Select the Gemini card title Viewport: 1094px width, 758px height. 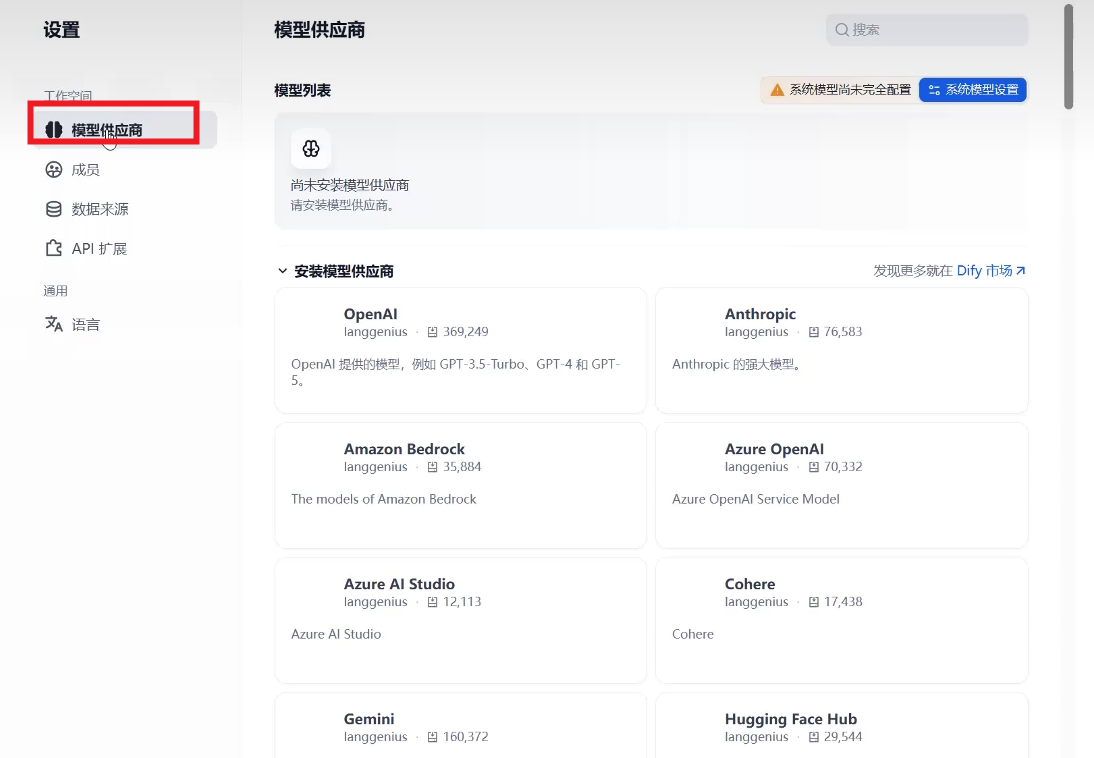pyautogui.click(x=369, y=719)
